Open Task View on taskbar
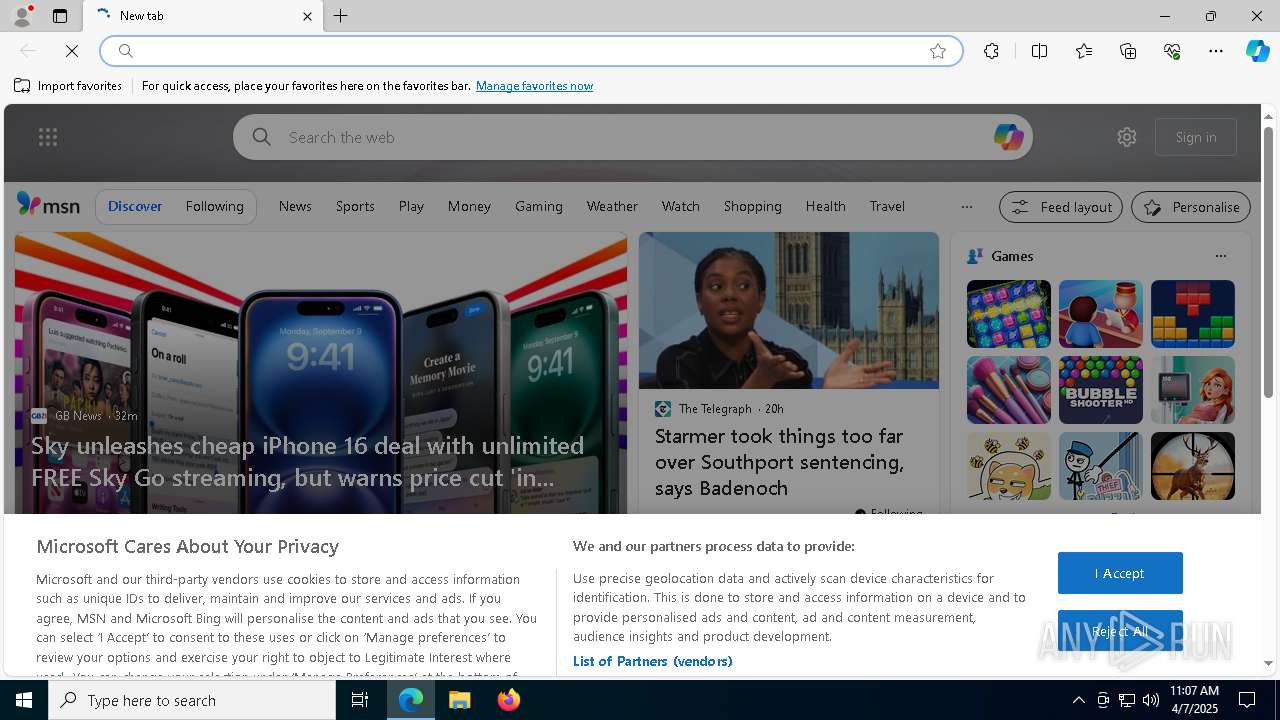1280x720 pixels. tap(360, 700)
